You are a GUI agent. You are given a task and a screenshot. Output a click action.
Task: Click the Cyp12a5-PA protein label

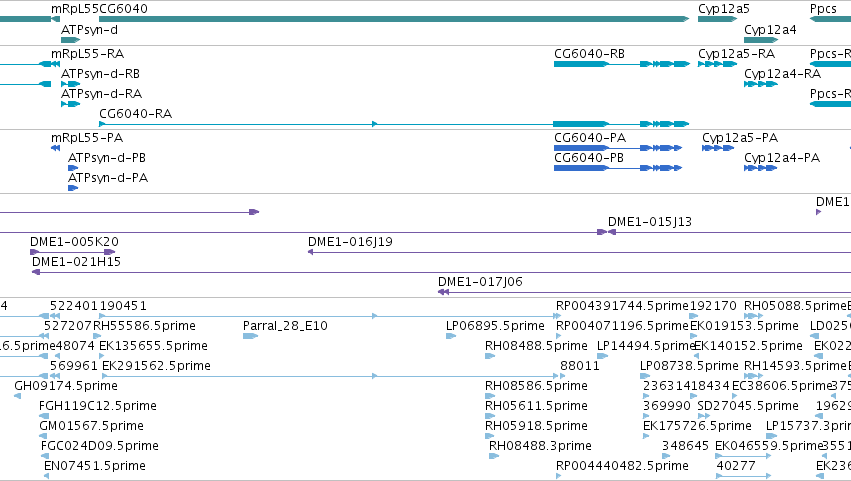pyautogui.click(x=740, y=138)
